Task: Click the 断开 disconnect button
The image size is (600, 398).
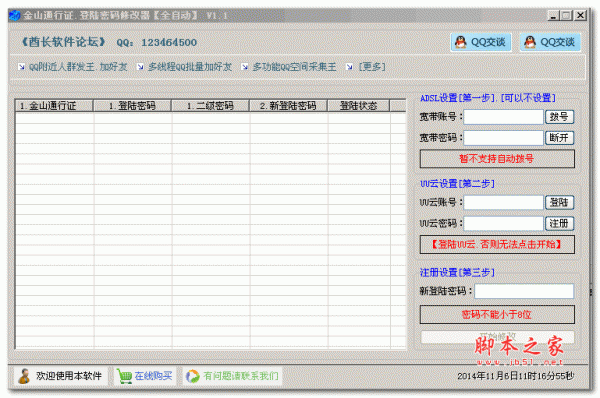Action: (559, 138)
